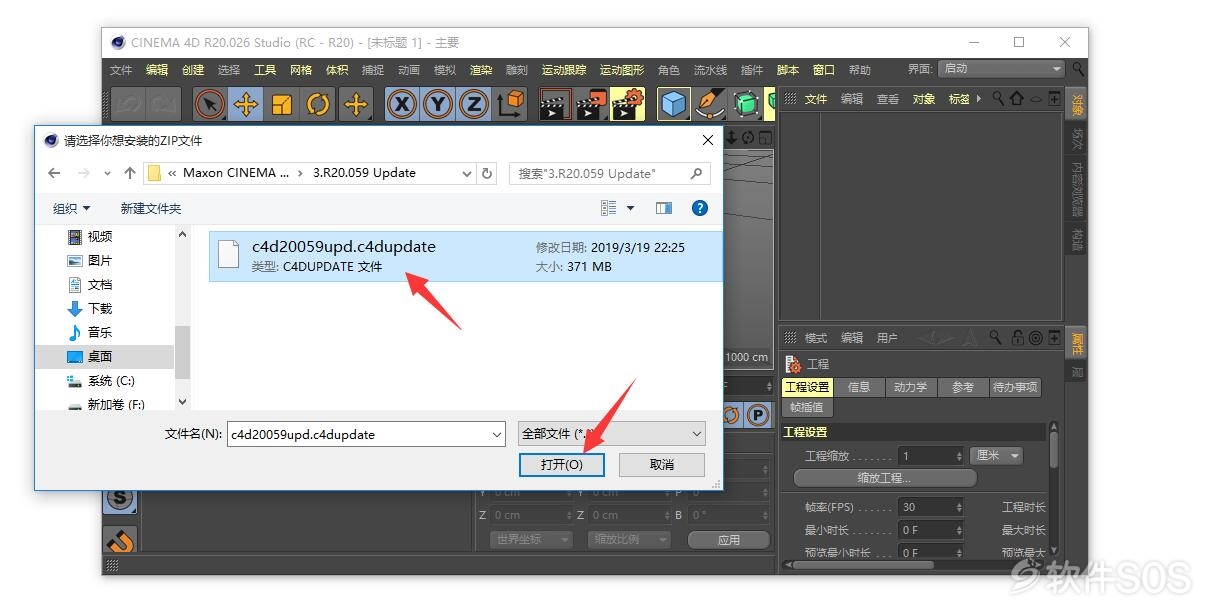Open Object Manager 对象 menu
1209x606 pixels.
tap(924, 99)
